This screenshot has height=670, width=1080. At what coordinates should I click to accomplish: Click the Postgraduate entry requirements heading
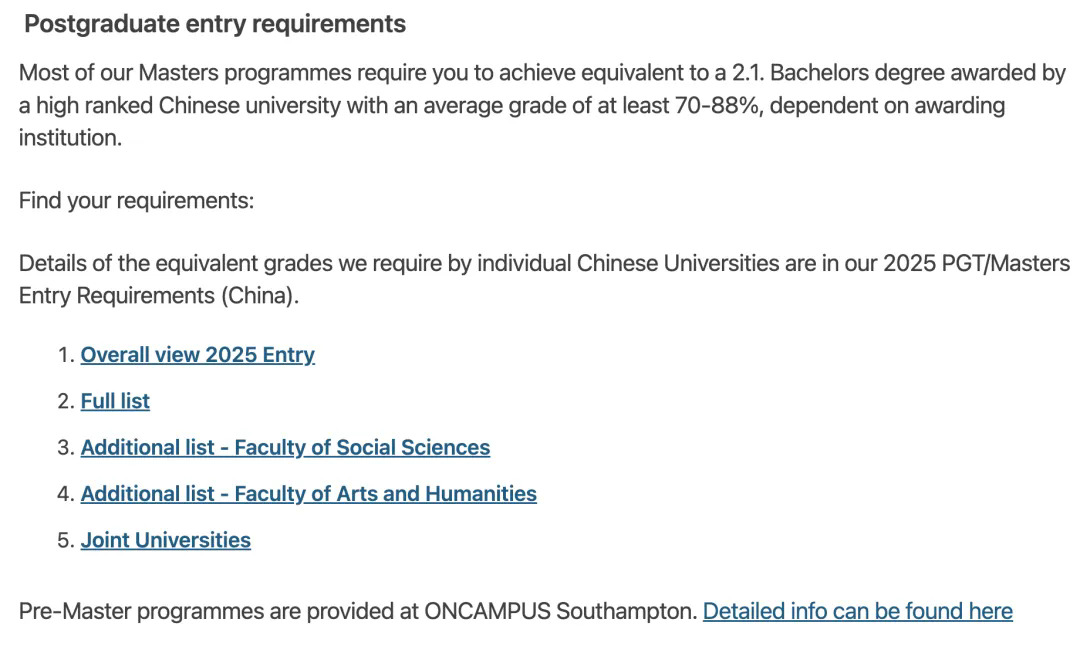tap(215, 24)
